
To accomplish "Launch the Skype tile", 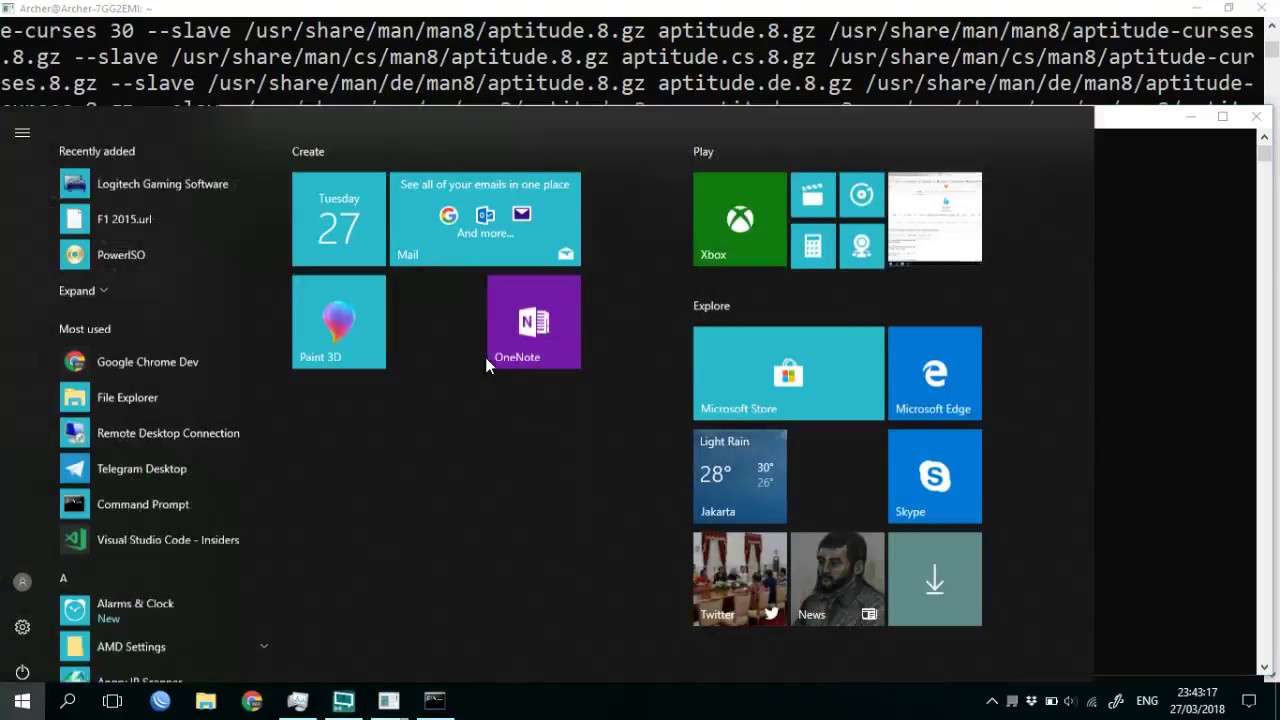I will 935,476.
